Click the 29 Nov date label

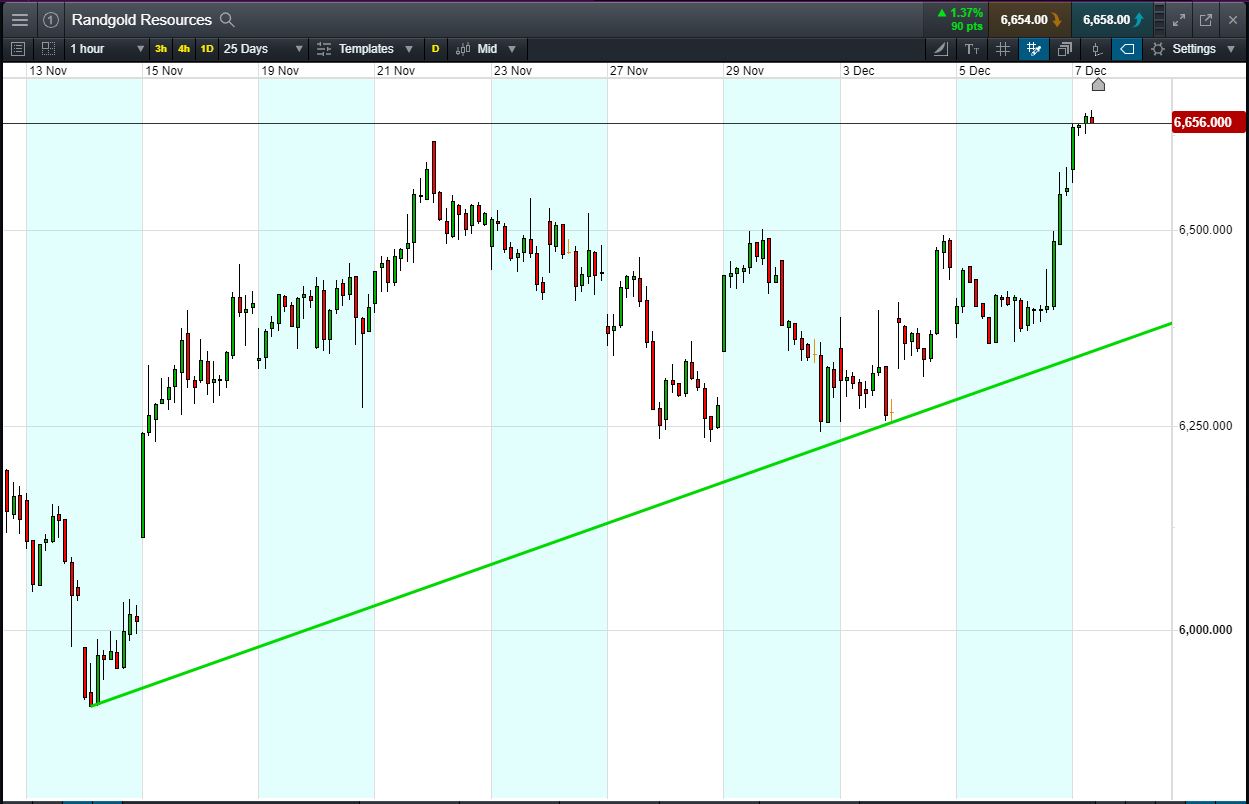coord(745,70)
